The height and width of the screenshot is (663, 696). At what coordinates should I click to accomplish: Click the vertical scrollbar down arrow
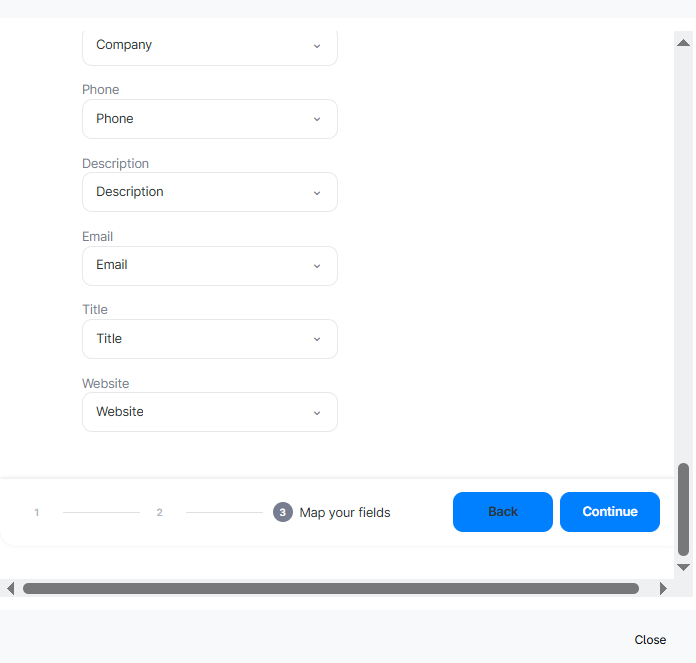point(684,567)
